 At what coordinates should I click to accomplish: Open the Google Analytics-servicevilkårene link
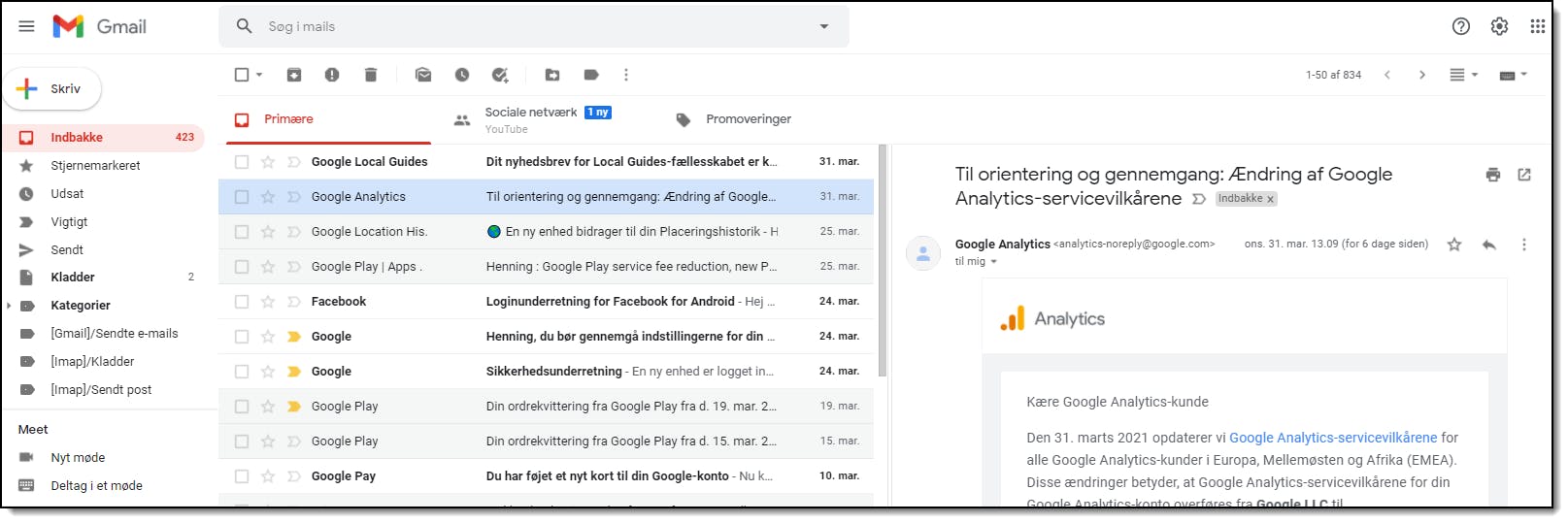tap(1333, 438)
